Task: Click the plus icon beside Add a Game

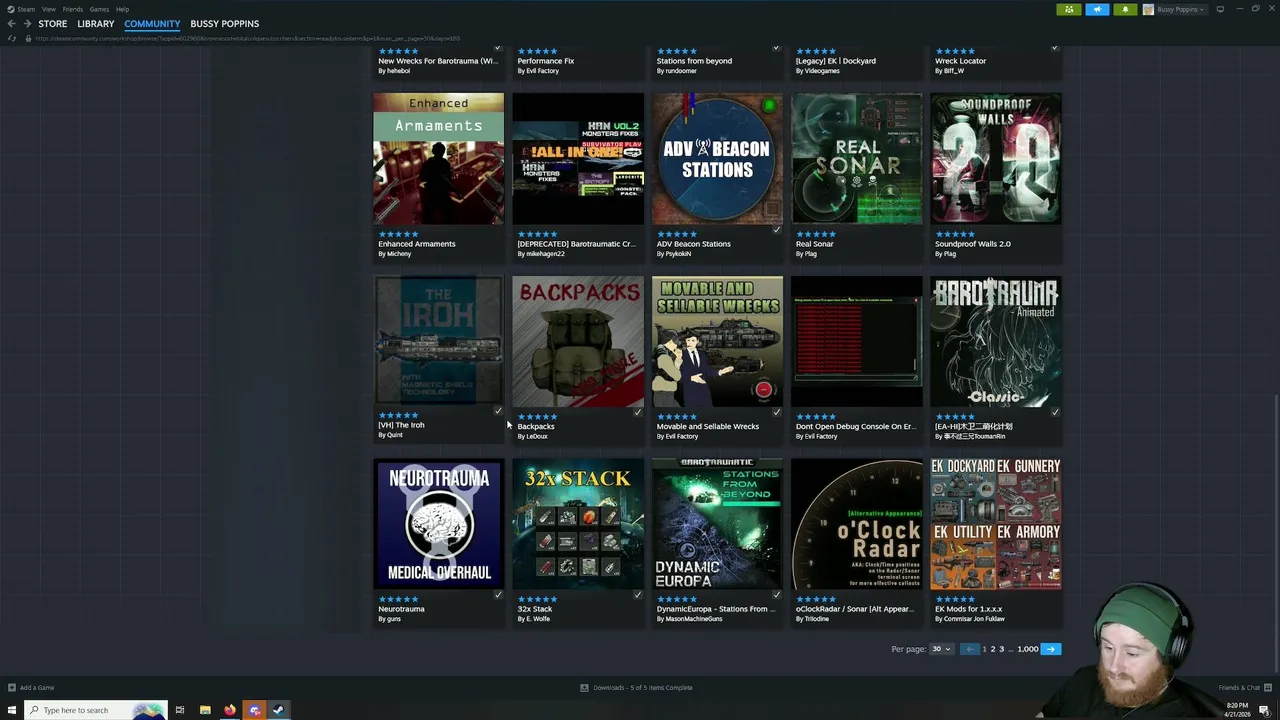Action: point(12,688)
